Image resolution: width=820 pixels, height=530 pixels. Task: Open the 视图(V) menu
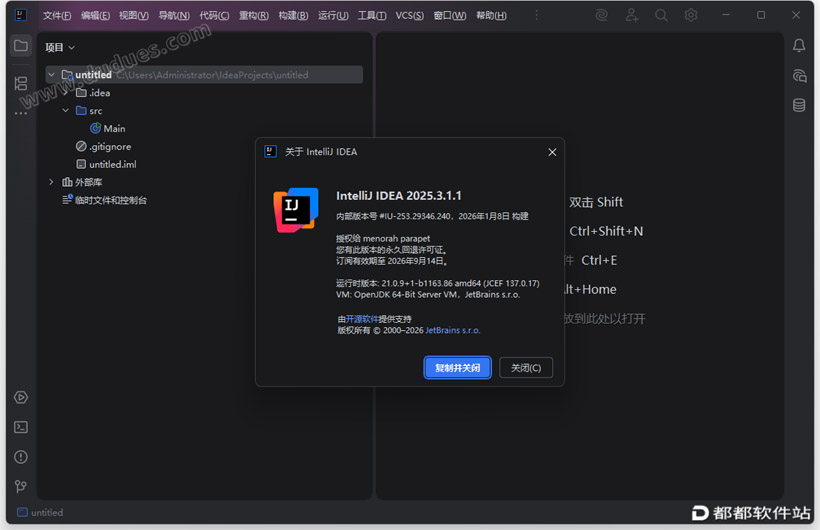point(133,16)
